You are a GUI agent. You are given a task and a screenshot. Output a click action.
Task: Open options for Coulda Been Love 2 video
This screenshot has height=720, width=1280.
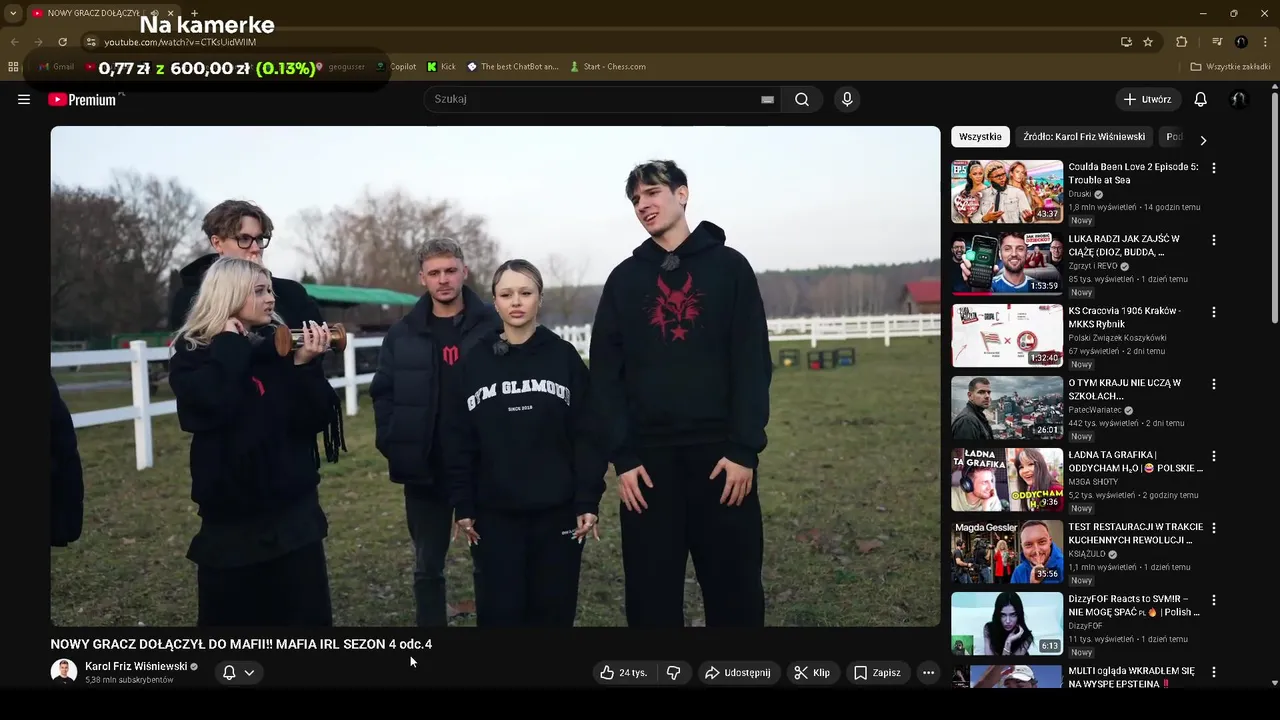(x=1214, y=168)
